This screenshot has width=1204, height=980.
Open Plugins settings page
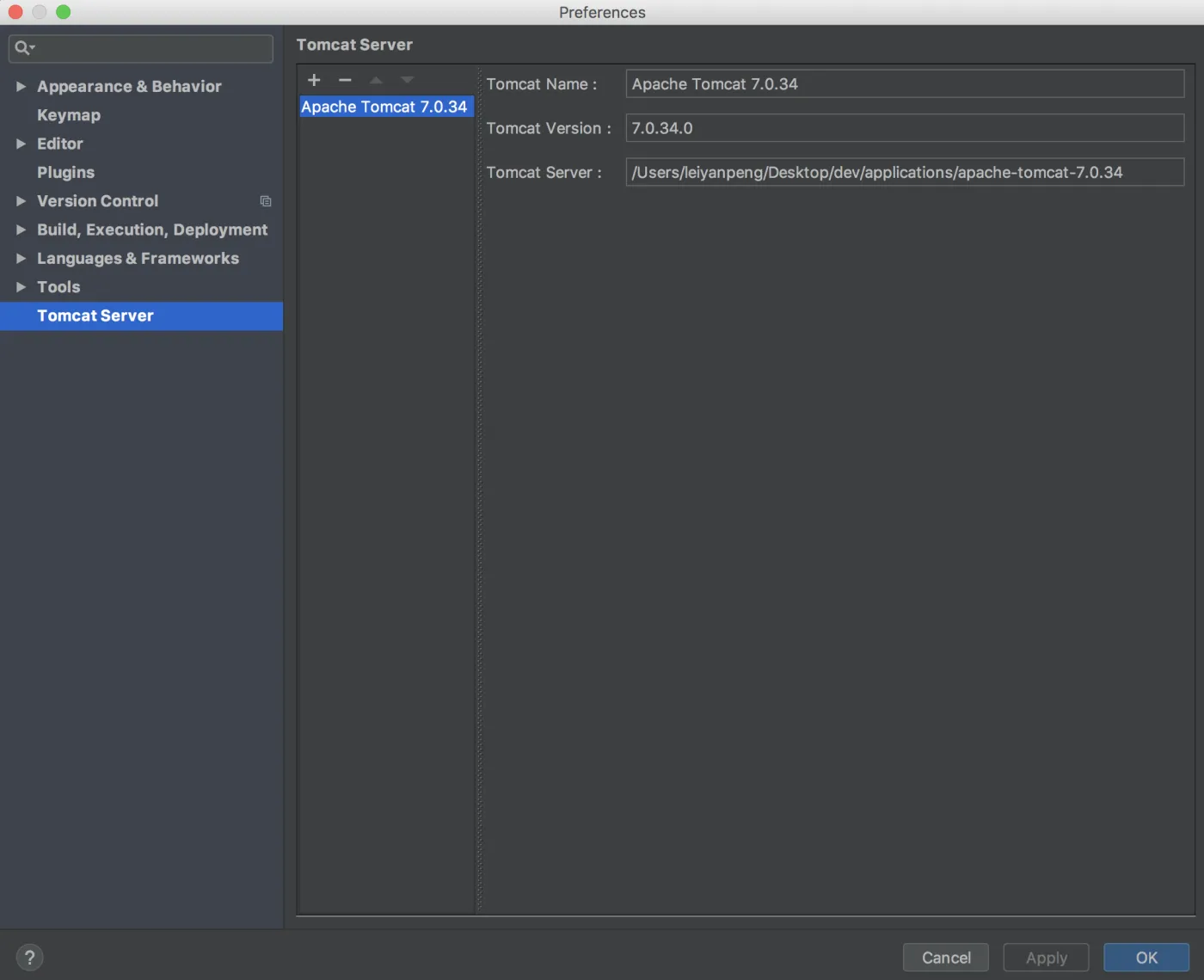(65, 173)
